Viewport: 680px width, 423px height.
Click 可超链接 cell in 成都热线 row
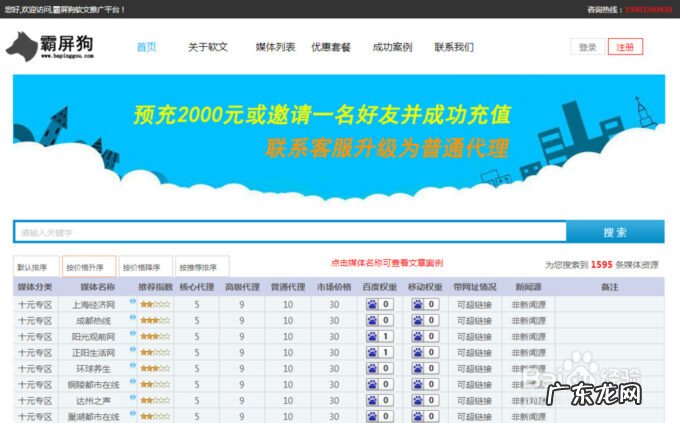pyautogui.click(x=474, y=321)
